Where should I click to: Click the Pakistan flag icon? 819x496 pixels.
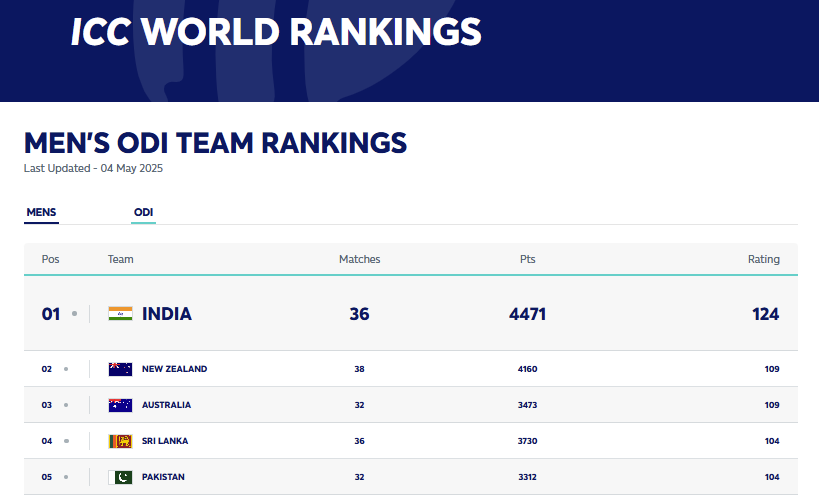(x=120, y=477)
